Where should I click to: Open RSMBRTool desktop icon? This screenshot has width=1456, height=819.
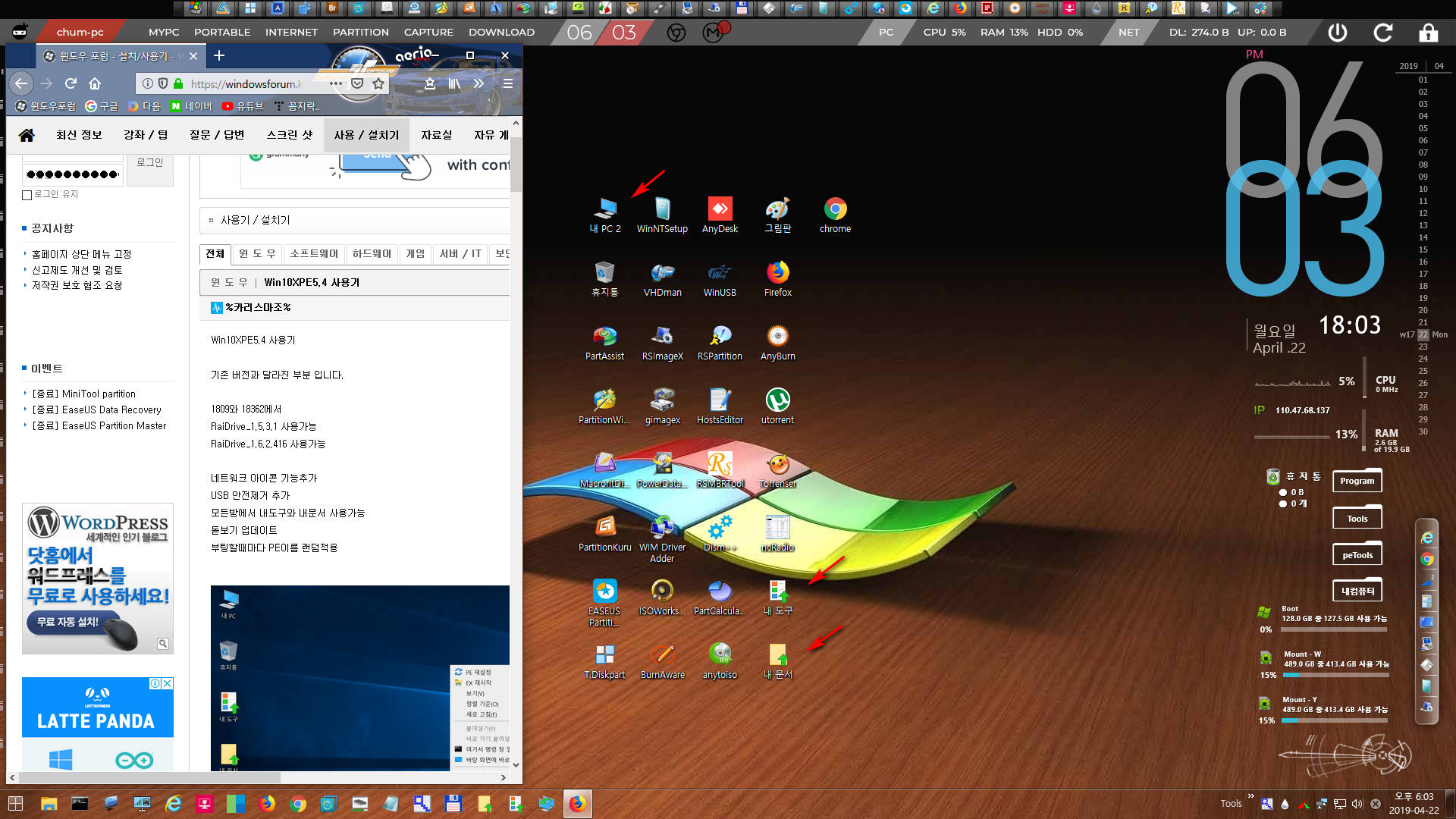coord(720,469)
